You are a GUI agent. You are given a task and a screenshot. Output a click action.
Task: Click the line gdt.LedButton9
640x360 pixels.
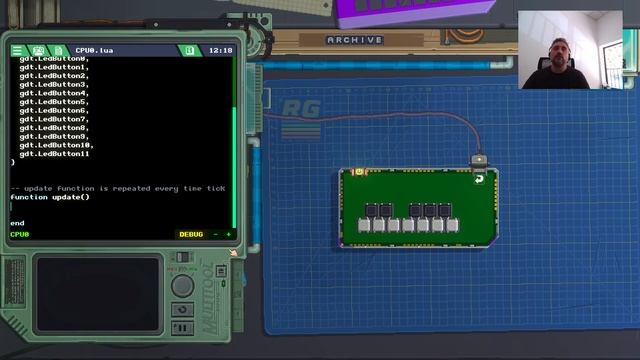tap(54, 136)
